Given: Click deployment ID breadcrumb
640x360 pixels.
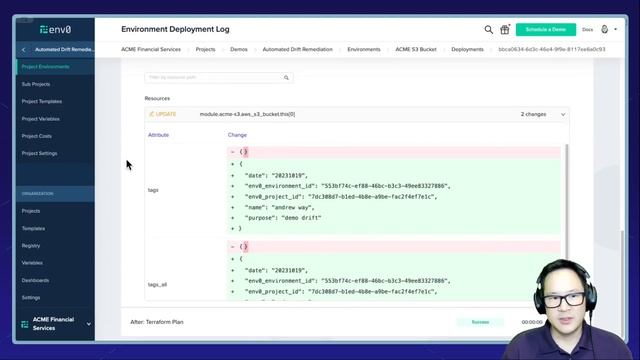Looking at the screenshot, I should 552,49.
